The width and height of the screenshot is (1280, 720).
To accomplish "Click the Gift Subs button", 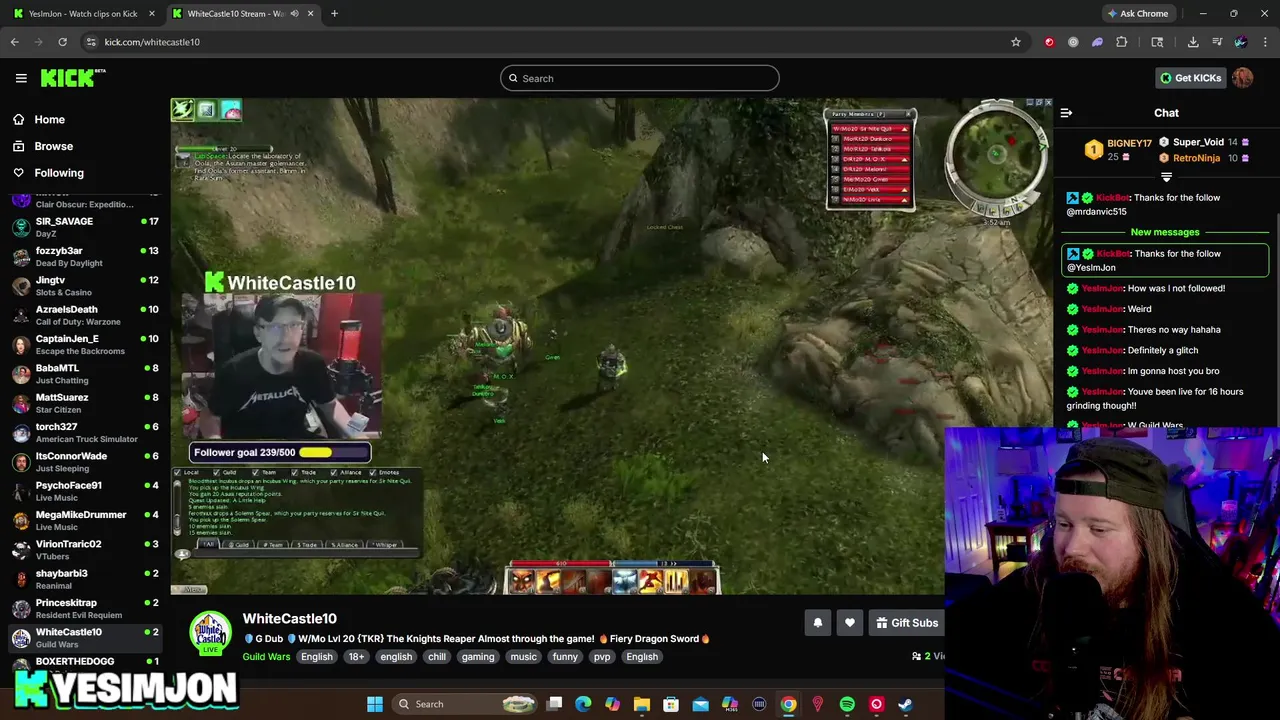I will coord(906,623).
